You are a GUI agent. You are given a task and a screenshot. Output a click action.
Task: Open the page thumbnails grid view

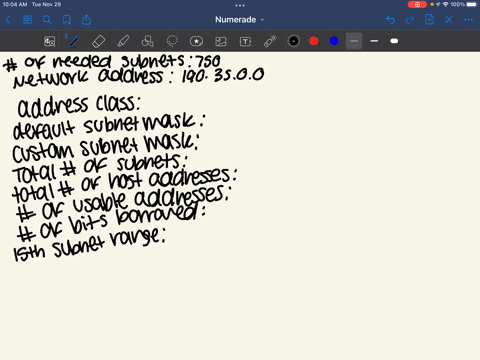pyautogui.click(x=27, y=20)
